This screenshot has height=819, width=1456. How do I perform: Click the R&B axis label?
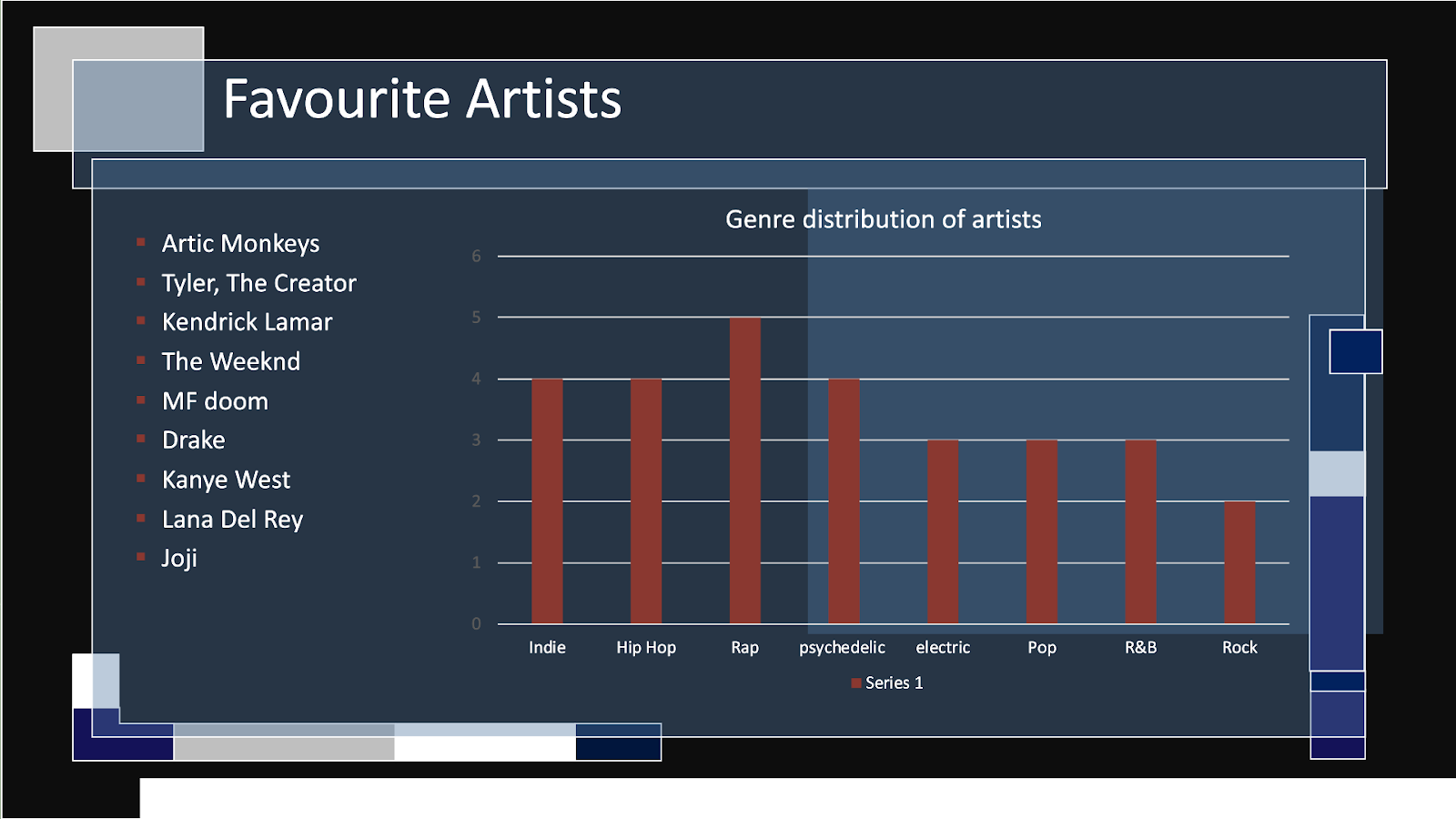pos(1140,647)
